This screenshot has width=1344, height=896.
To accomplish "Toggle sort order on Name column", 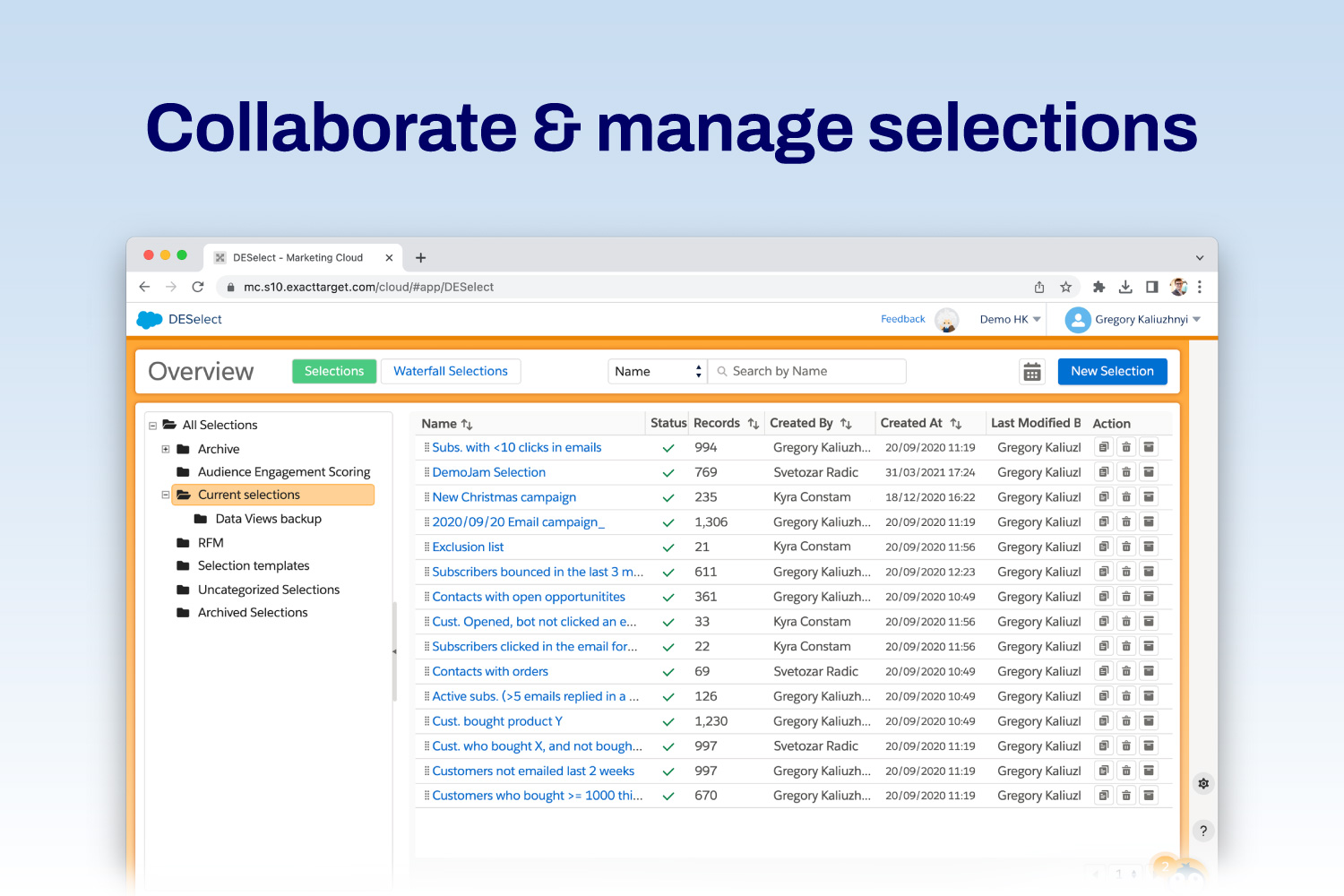I will point(467,424).
